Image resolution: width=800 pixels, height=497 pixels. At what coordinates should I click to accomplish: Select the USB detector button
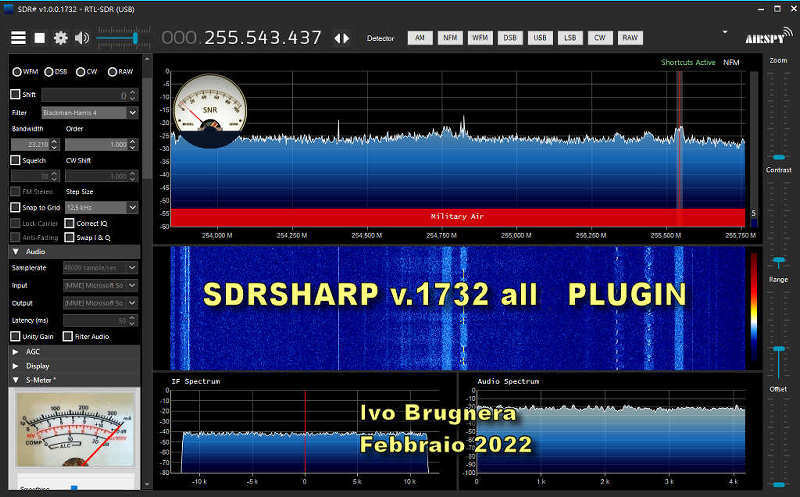click(x=540, y=38)
